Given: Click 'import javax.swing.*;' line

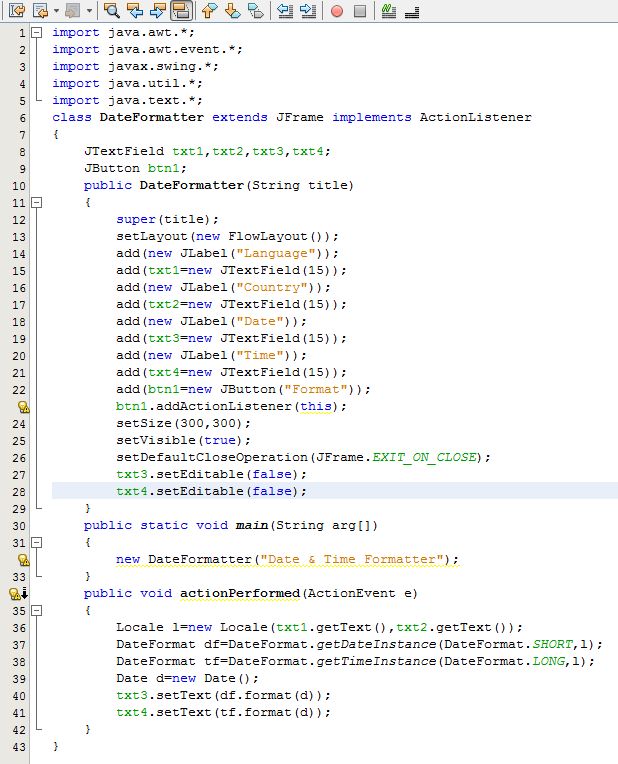Looking at the screenshot, I should [x=135, y=66].
